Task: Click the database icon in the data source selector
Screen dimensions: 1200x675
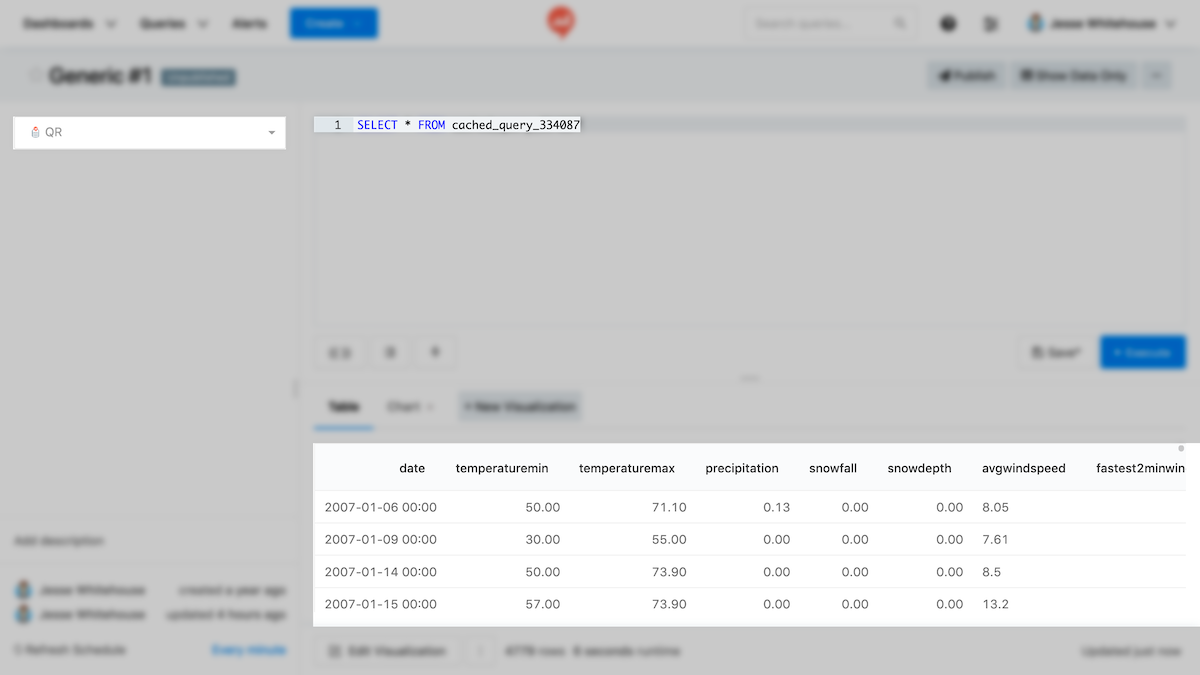Action: [36, 132]
